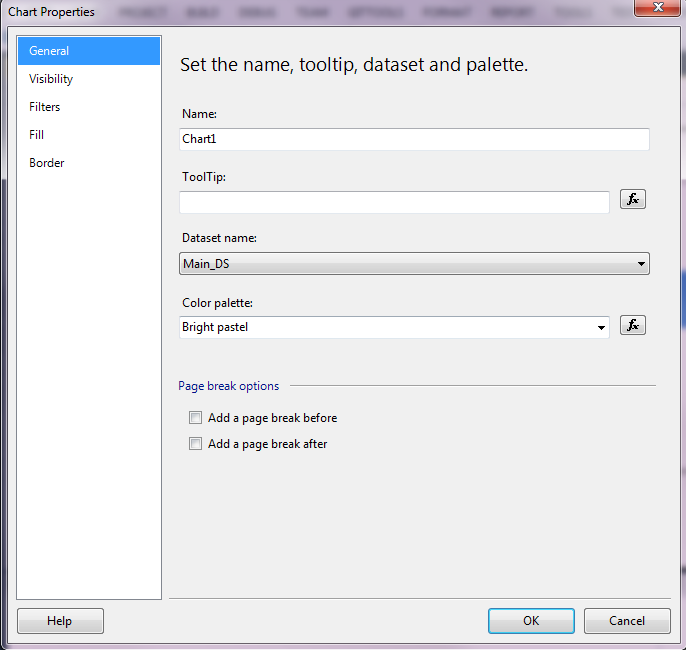
Task: Open the Color palette dropdown list
Action: point(601,327)
